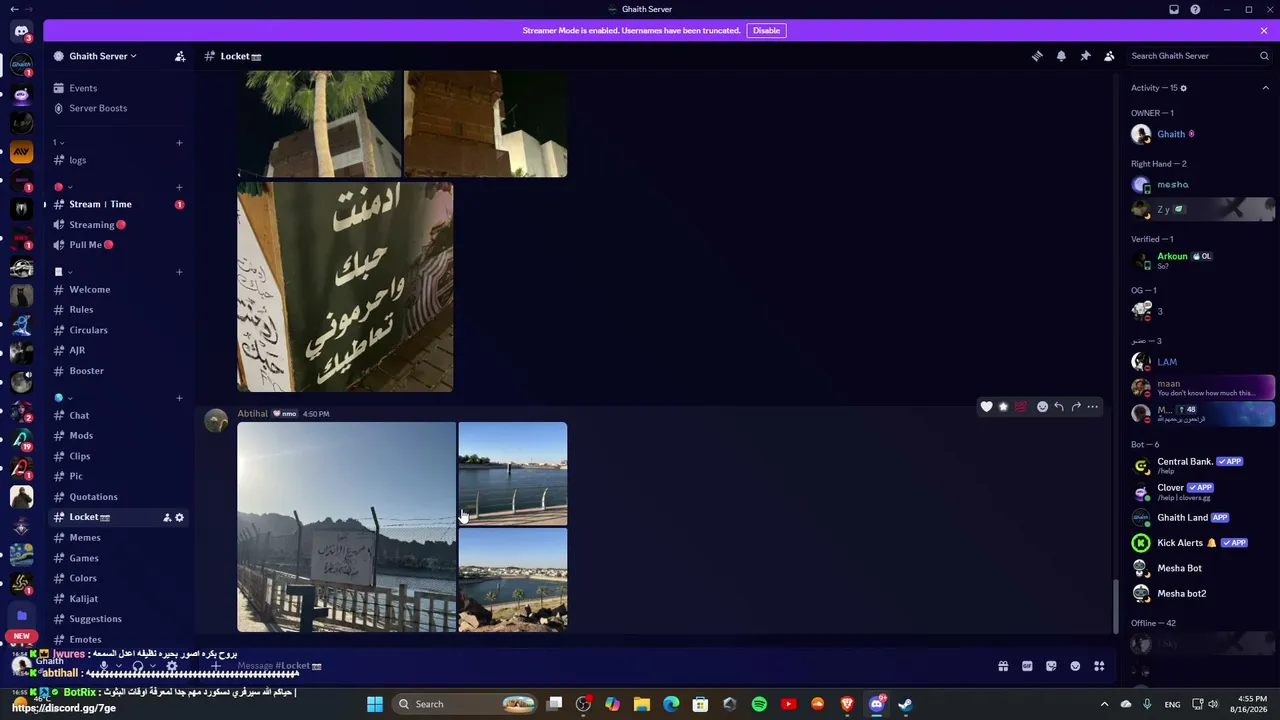Add heart reaction to Abtihal's message
1280x720 pixels.
click(x=986, y=407)
